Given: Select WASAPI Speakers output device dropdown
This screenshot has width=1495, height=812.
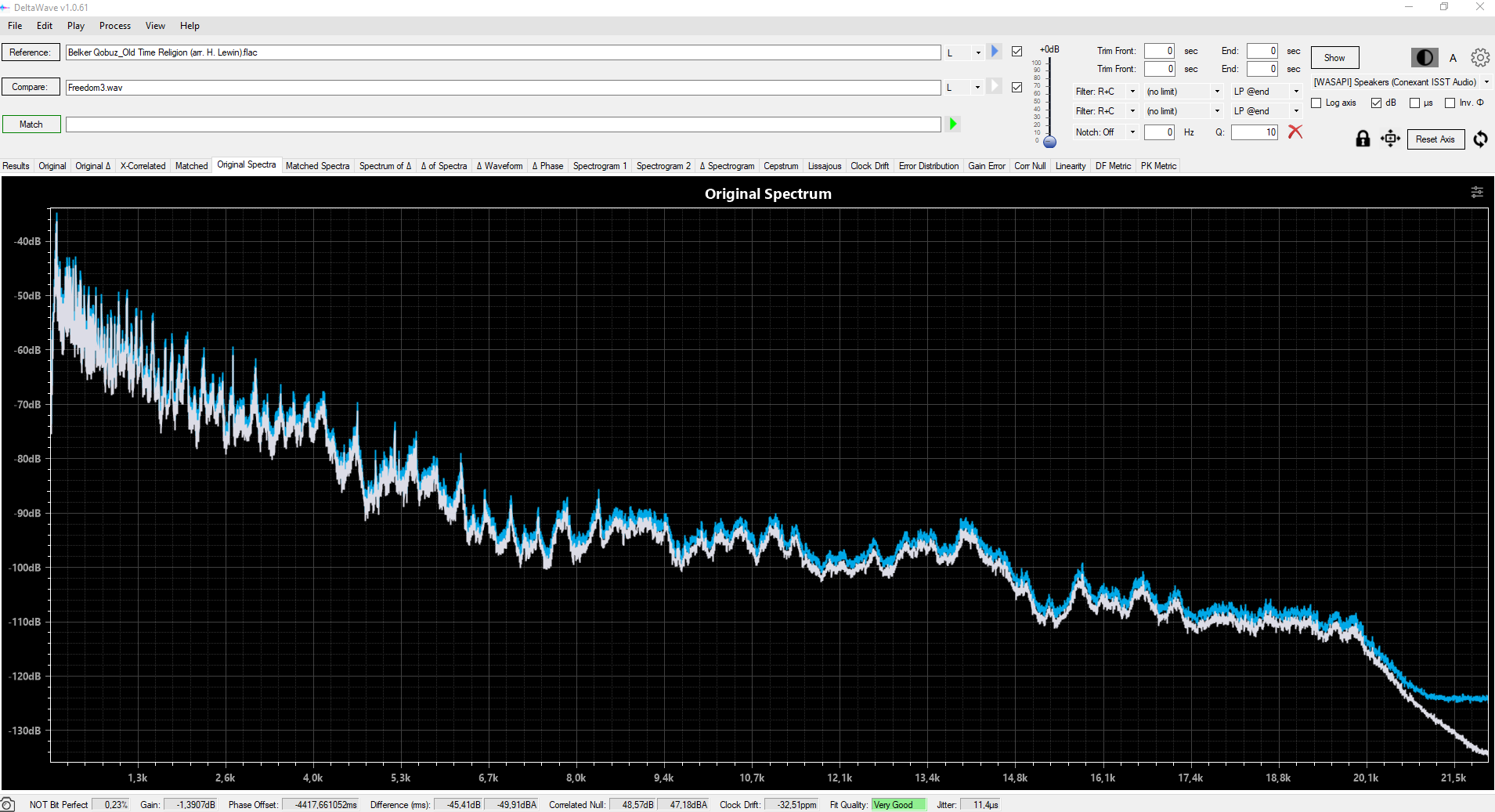Looking at the screenshot, I should point(1401,82).
